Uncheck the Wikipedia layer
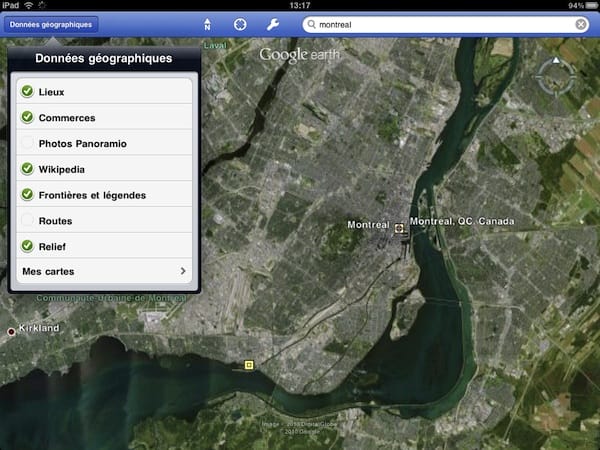The image size is (600, 450). tap(28, 169)
